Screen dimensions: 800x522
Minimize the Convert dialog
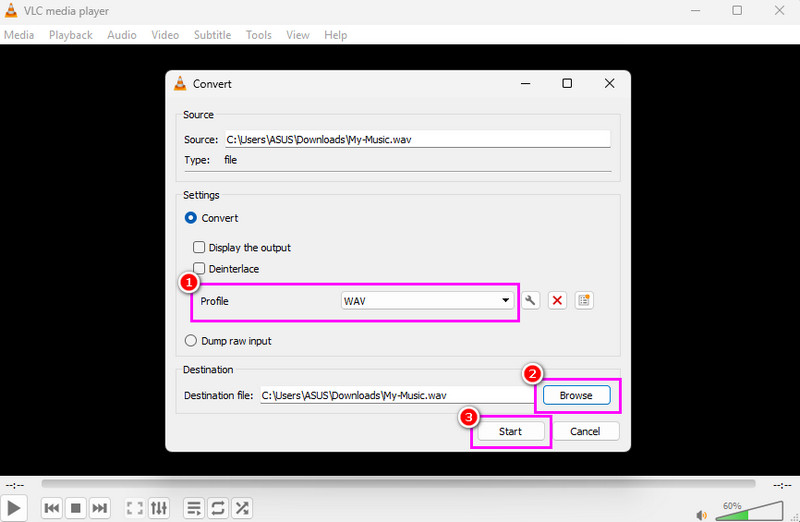[x=526, y=83]
